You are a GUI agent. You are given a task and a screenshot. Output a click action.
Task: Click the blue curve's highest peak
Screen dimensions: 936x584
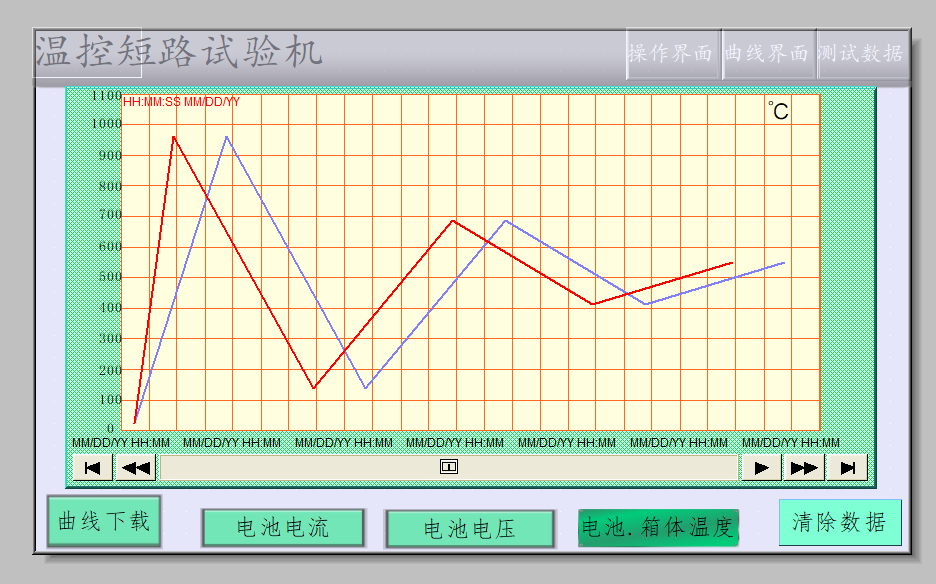pyautogui.click(x=227, y=137)
